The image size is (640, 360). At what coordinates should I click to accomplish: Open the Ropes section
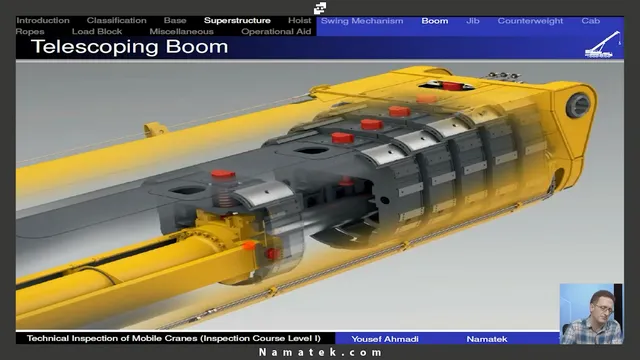click(x=30, y=31)
